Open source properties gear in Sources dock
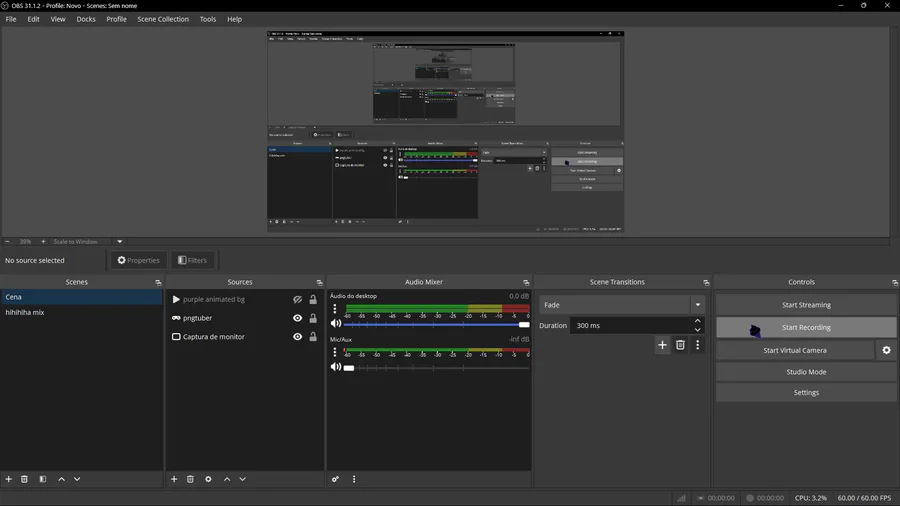 click(x=208, y=479)
